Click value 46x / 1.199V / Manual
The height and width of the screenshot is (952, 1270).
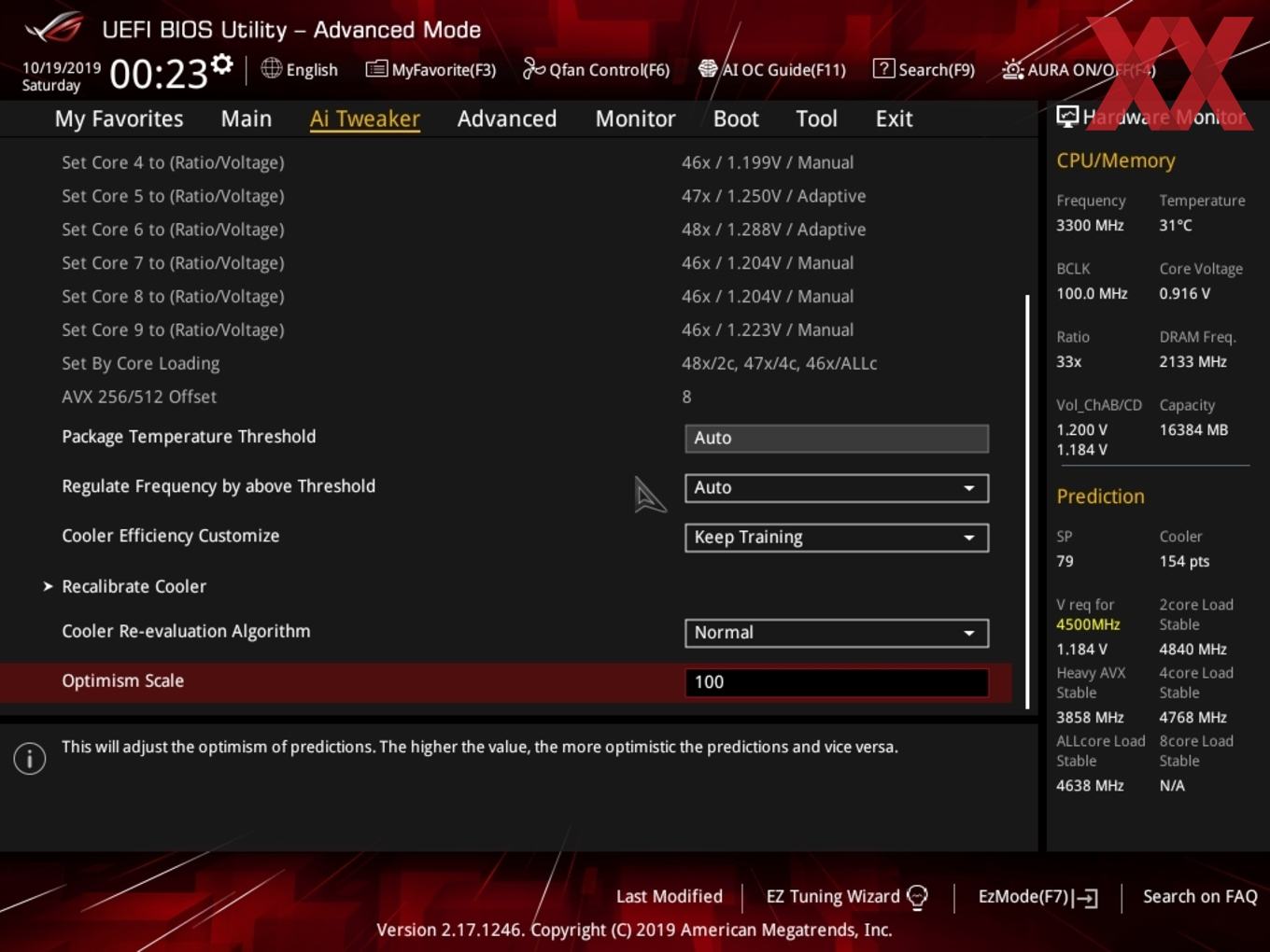(768, 162)
